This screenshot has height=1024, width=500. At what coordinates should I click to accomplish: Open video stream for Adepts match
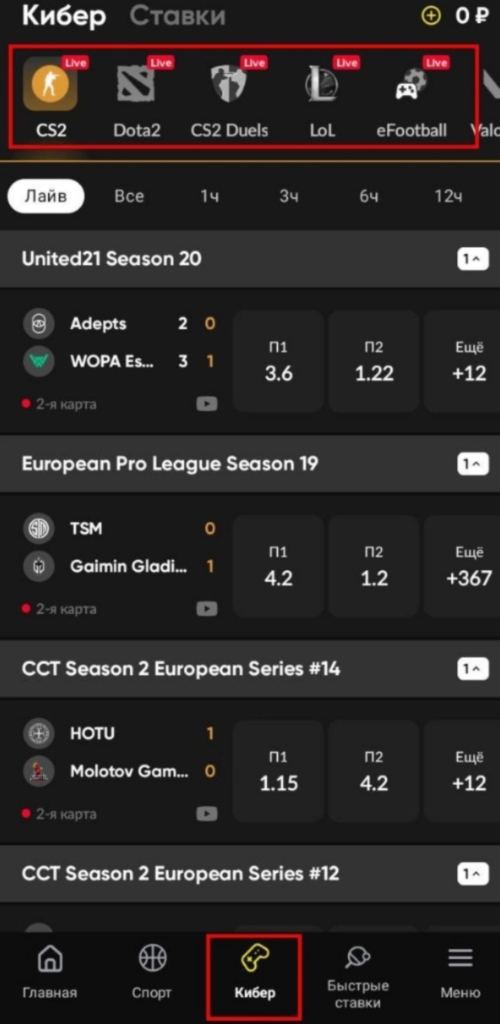coord(207,404)
